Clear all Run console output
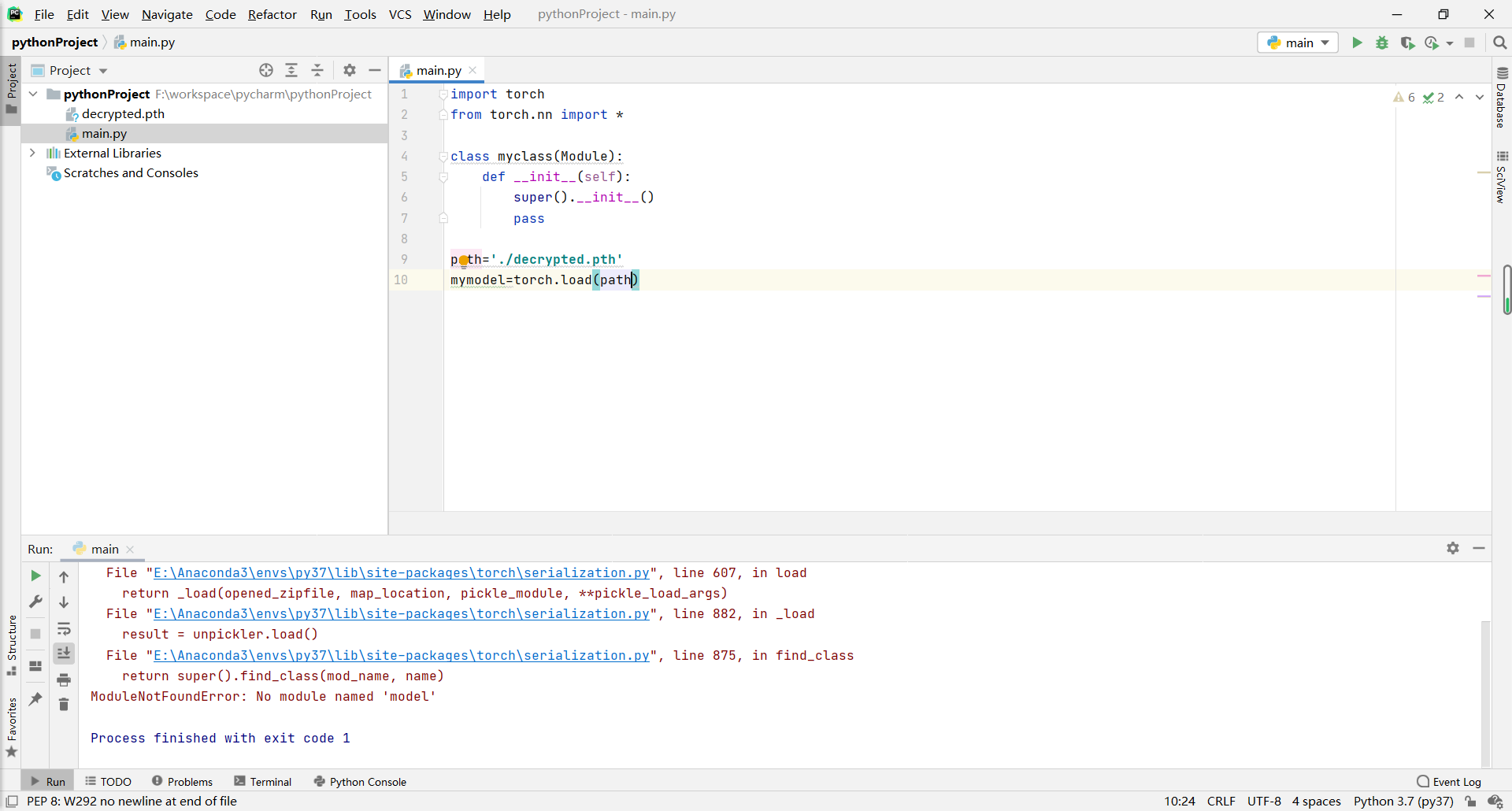1512x811 pixels. (x=64, y=704)
